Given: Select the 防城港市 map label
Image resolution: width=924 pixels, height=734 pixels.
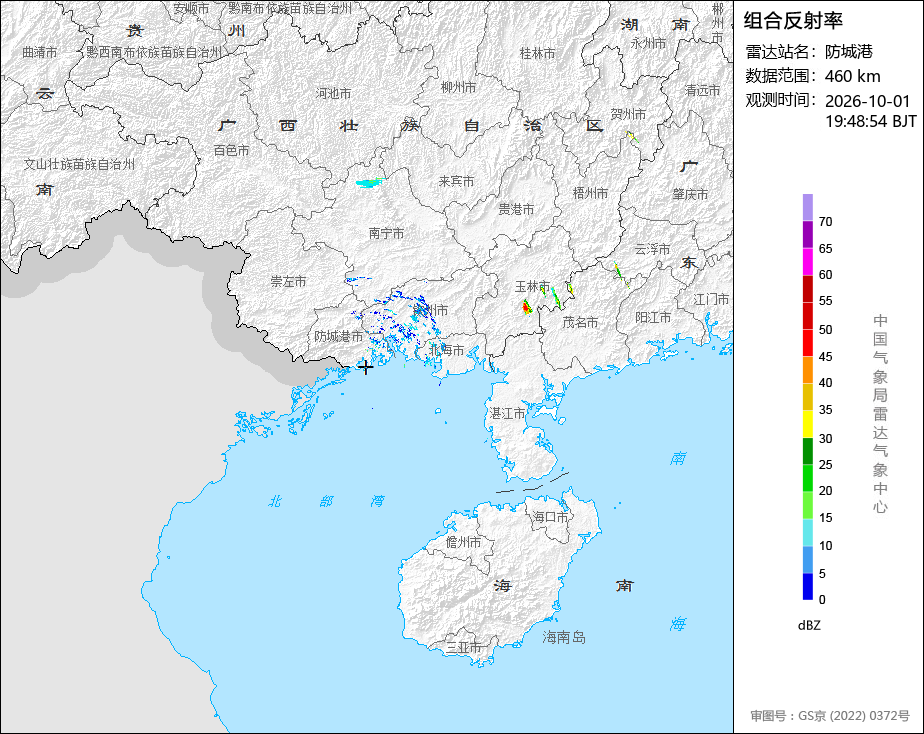Looking at the screenshot, I should pos(338,336).
